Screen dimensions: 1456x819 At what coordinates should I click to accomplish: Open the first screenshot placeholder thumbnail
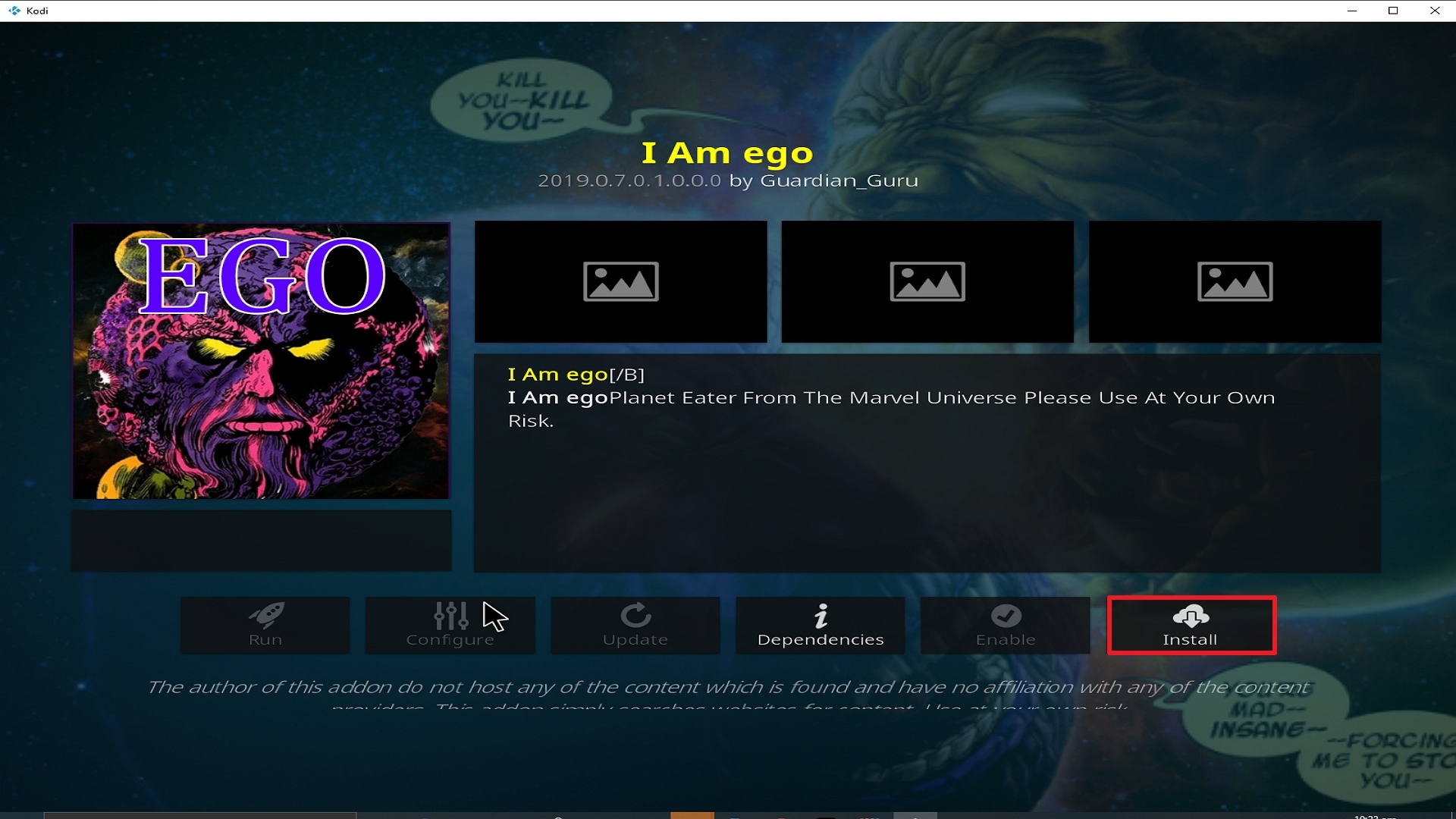621,282
